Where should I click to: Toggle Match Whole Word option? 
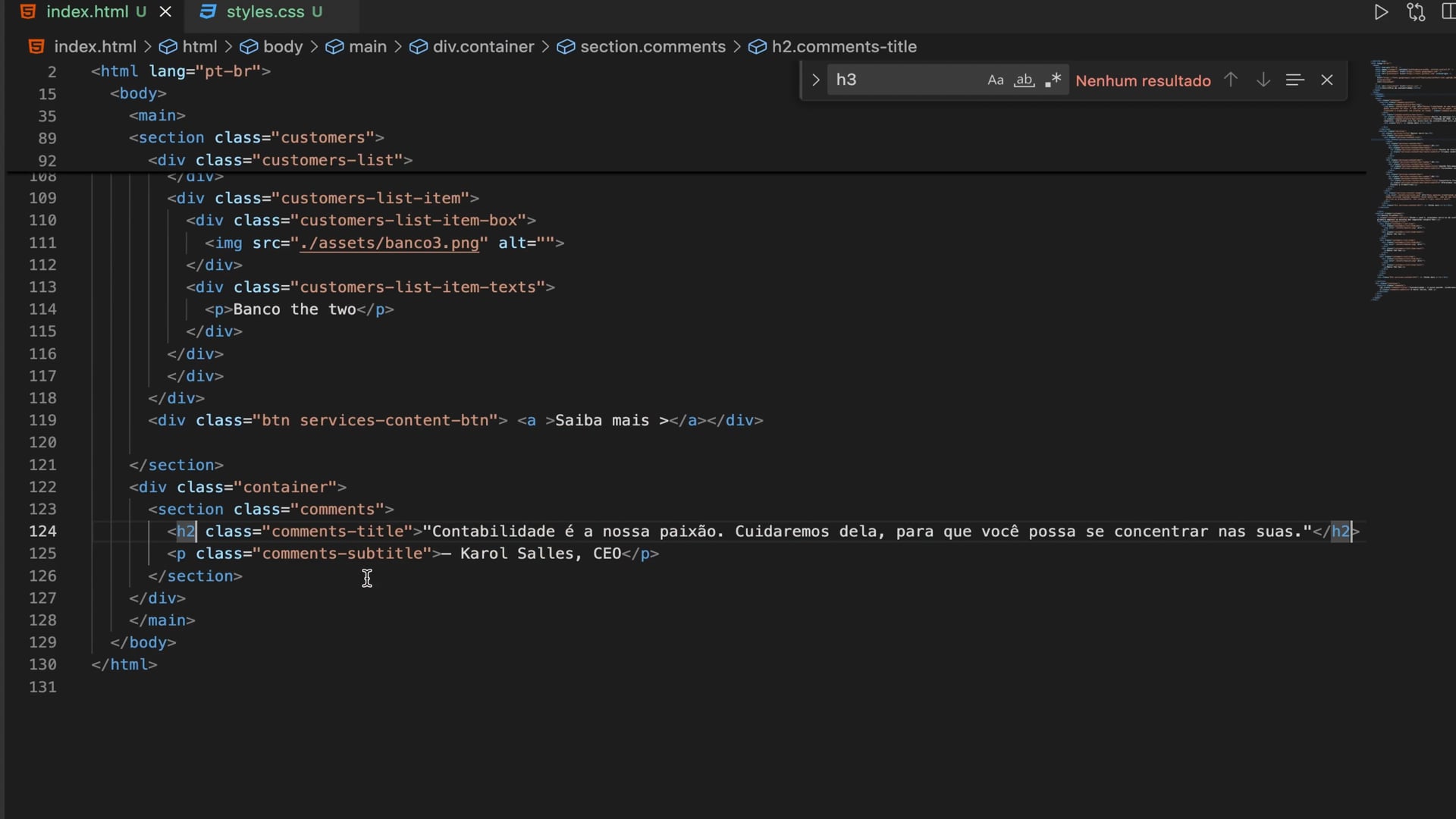1024,80
